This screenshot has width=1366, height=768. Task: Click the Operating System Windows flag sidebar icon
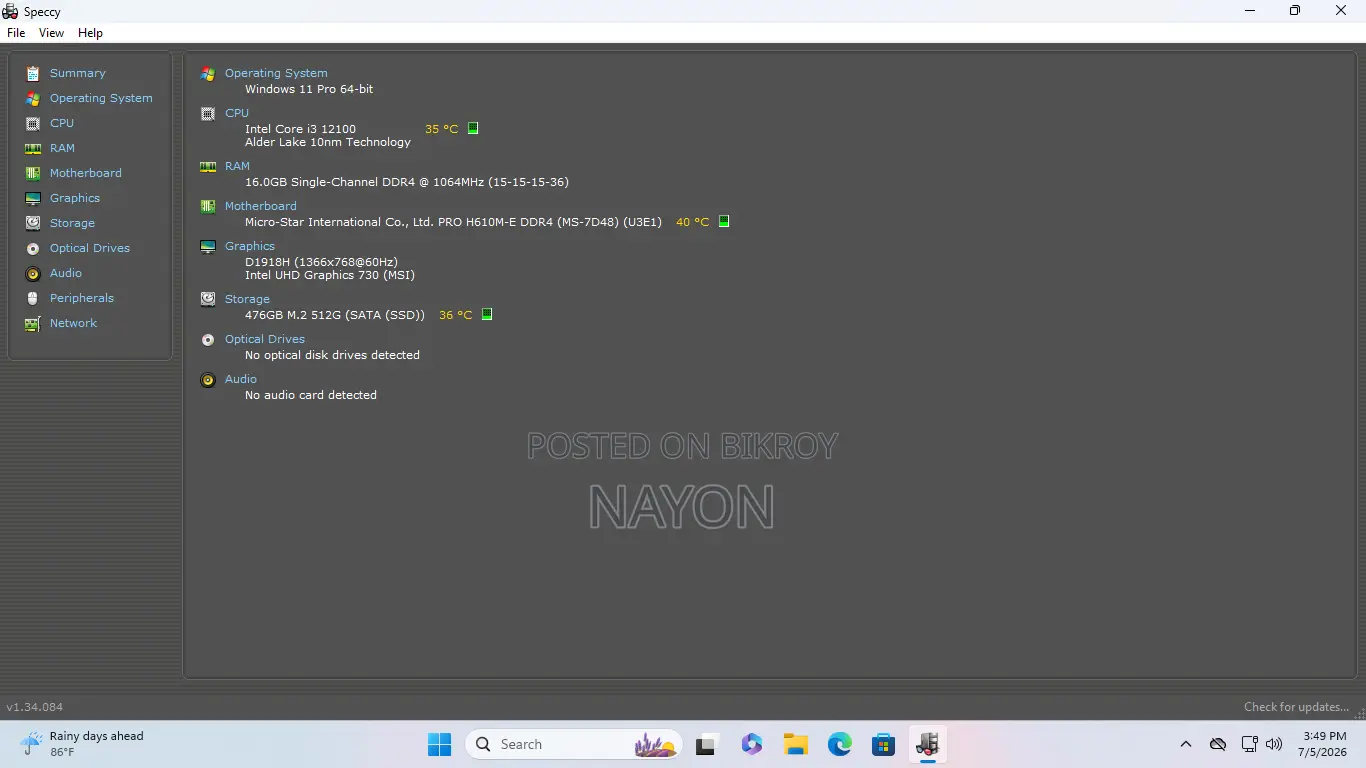pos(33,98)
